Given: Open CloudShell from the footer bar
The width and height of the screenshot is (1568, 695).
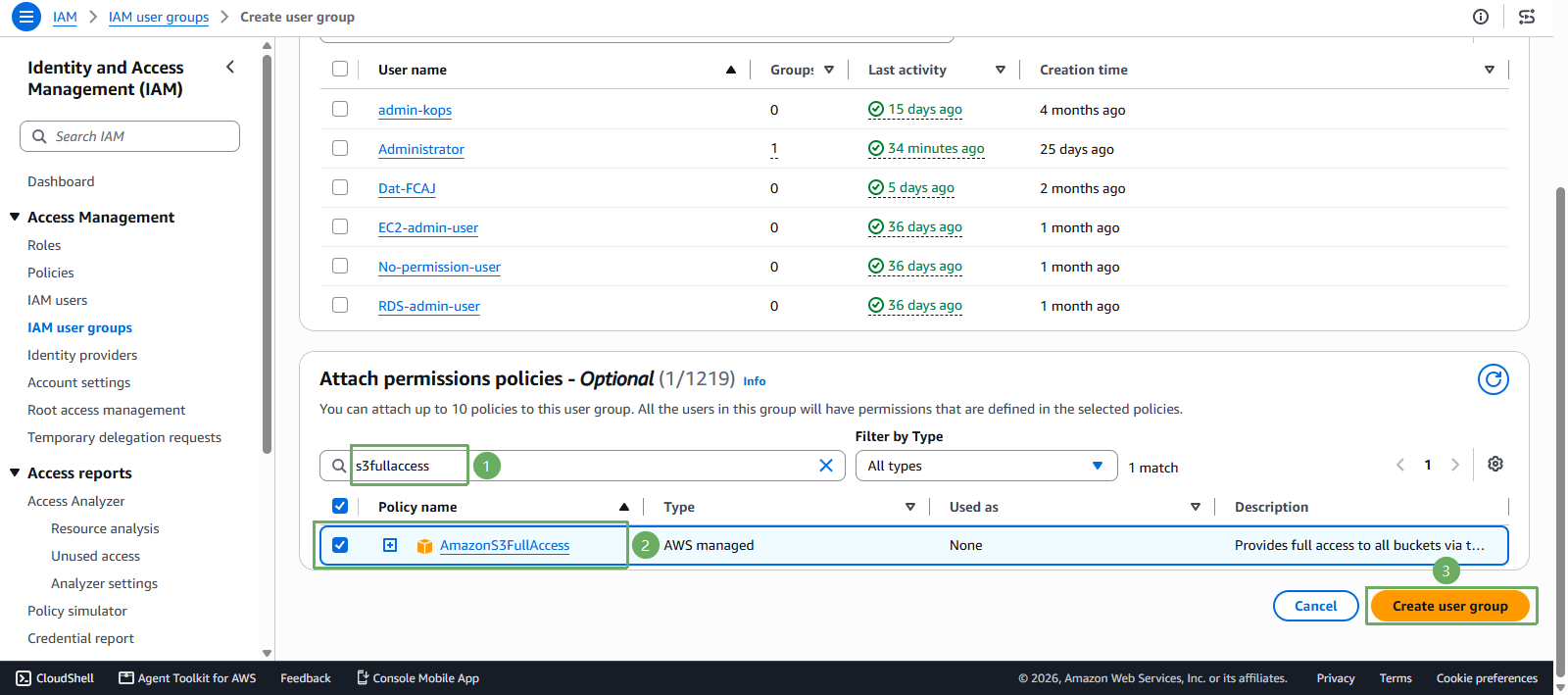Looking at the screenshot, I should [x=55, y=678].
